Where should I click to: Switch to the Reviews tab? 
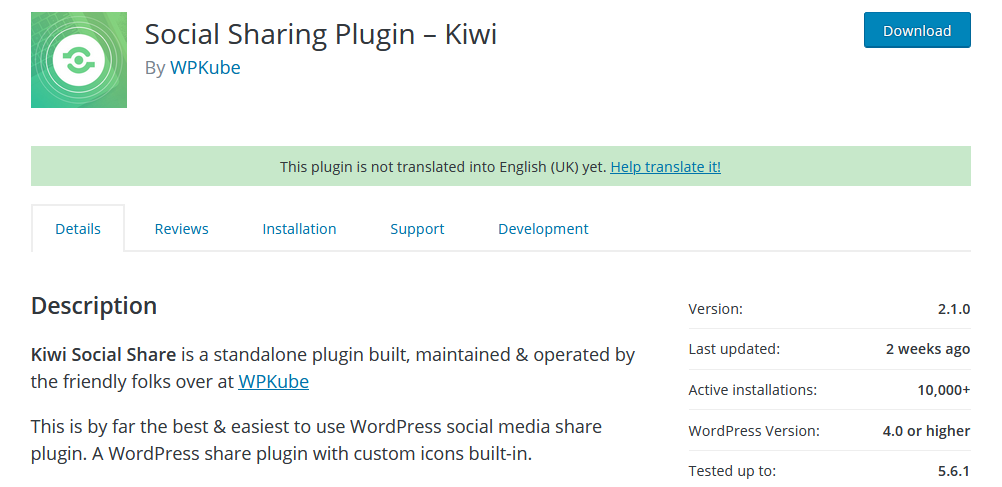point(181,229)
